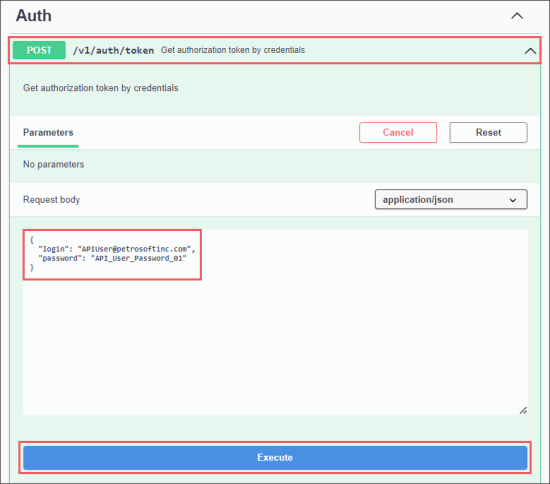Collapse the Auth section chevron
This screenshot has height=484, width=550.
tap(517, 16)
